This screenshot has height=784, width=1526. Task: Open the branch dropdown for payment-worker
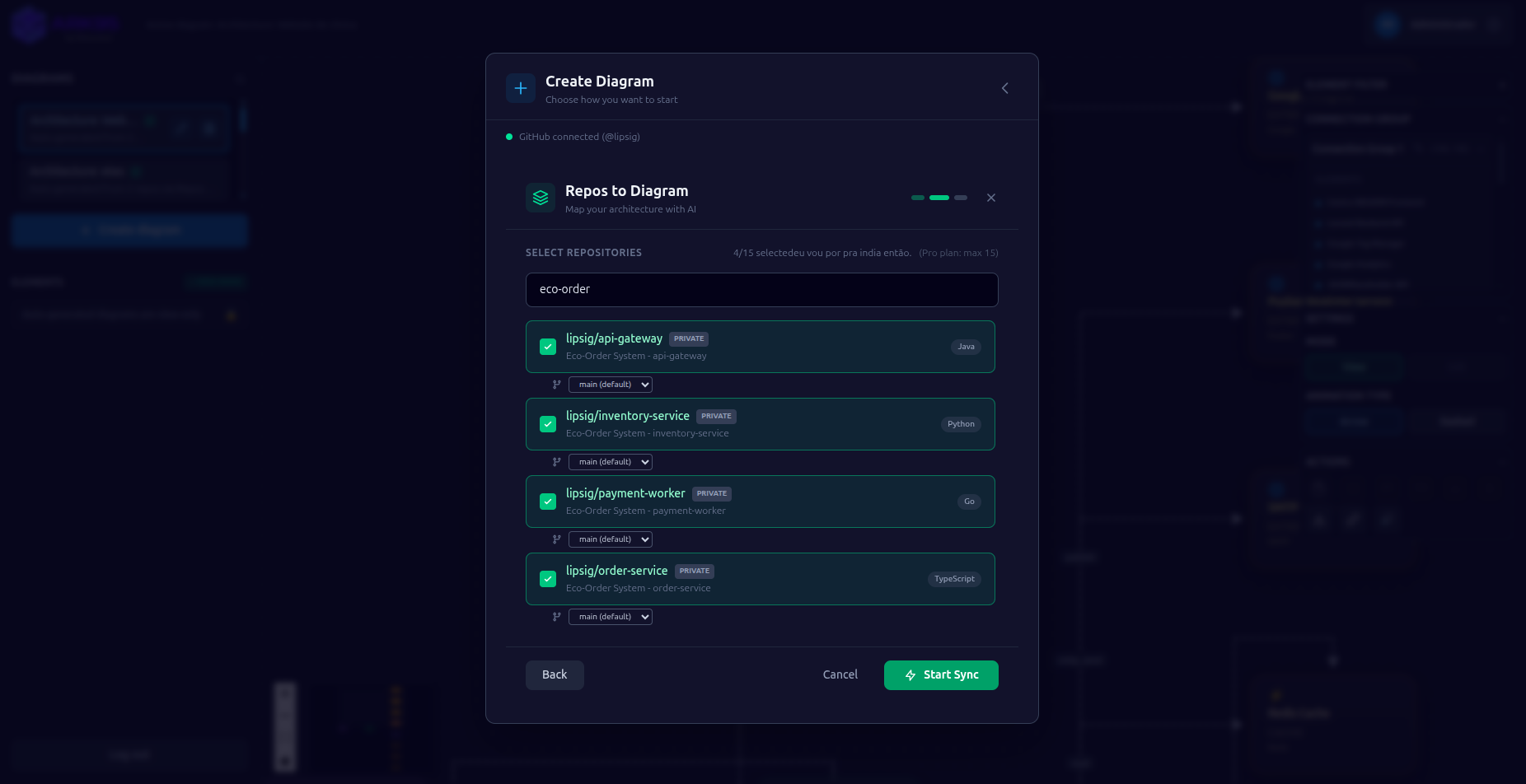[610, 539]
